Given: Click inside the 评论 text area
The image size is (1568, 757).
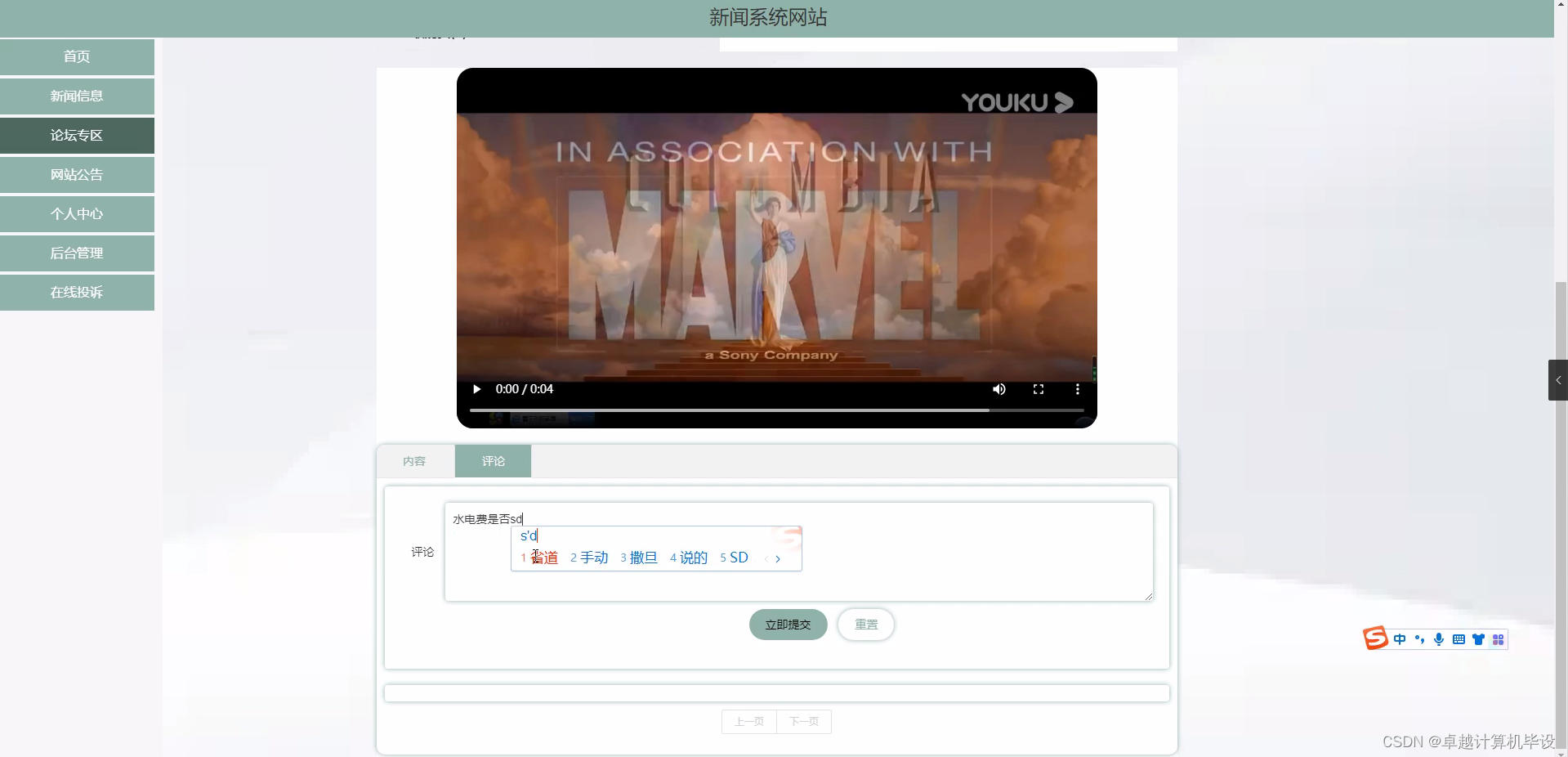Looking at the screenshot, I should click(798, 552).
